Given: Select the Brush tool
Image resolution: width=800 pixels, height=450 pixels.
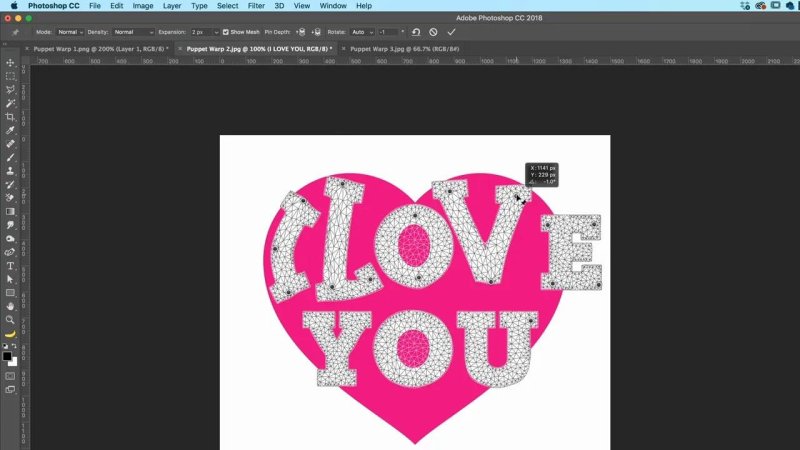Looking at the screenshot, I should click(10, 157).
